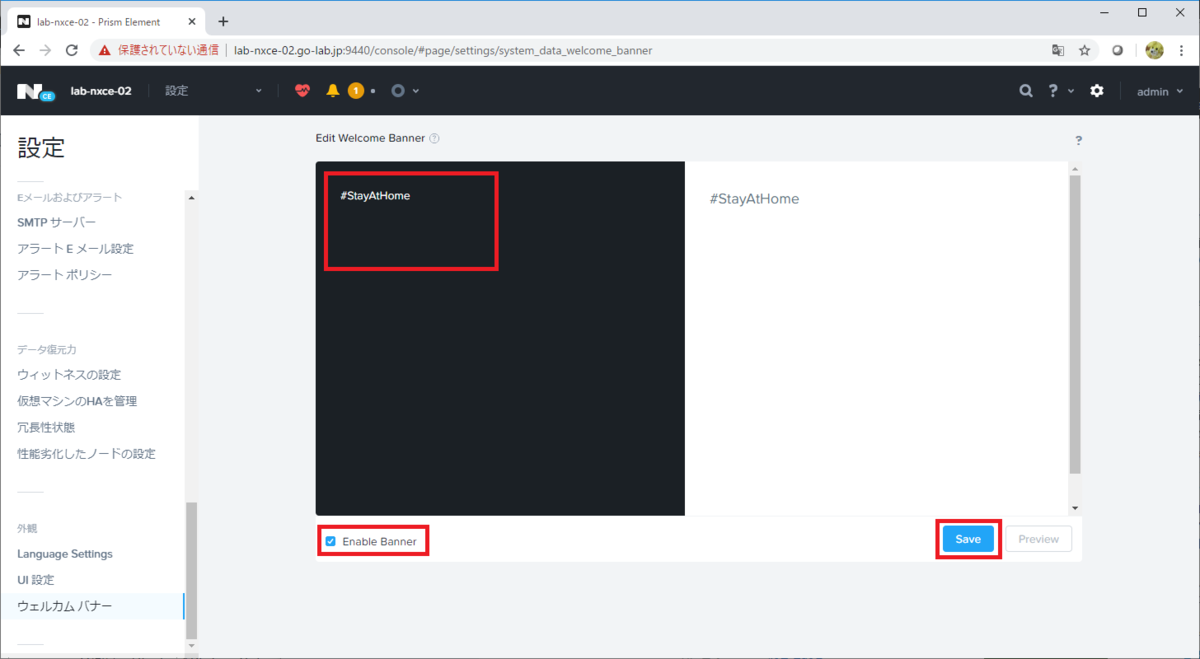
Task: Reload the page with refresh icon
Action: [x=71, y=50]
